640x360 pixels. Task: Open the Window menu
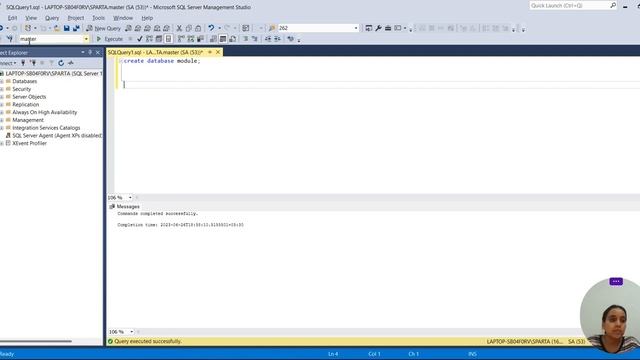point(123,18)
